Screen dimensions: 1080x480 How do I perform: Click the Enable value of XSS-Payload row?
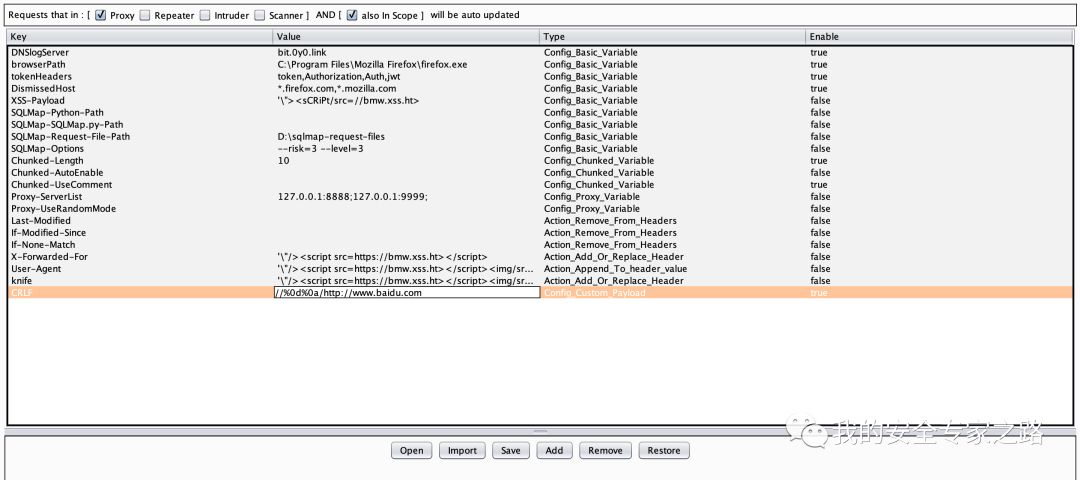(939, 101)
